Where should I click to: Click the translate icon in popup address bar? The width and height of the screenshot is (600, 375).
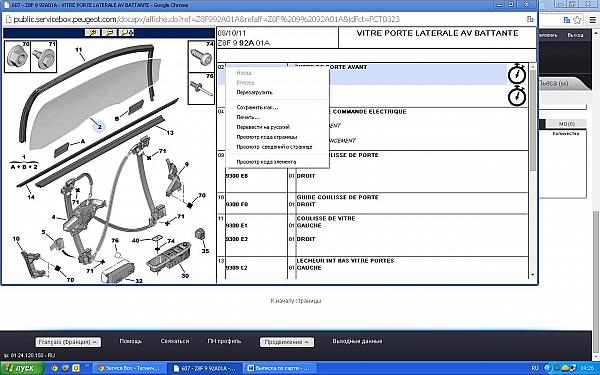pos(530,19)
